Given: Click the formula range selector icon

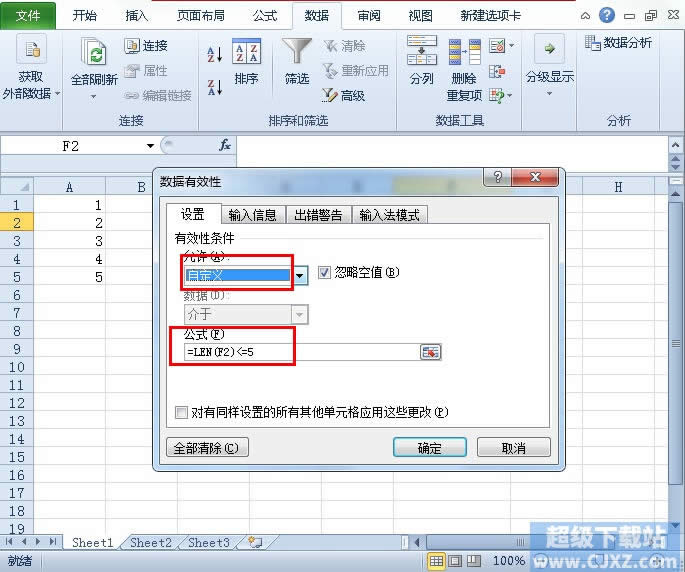Looking at the screenshot, I should [x=431, y=352].
